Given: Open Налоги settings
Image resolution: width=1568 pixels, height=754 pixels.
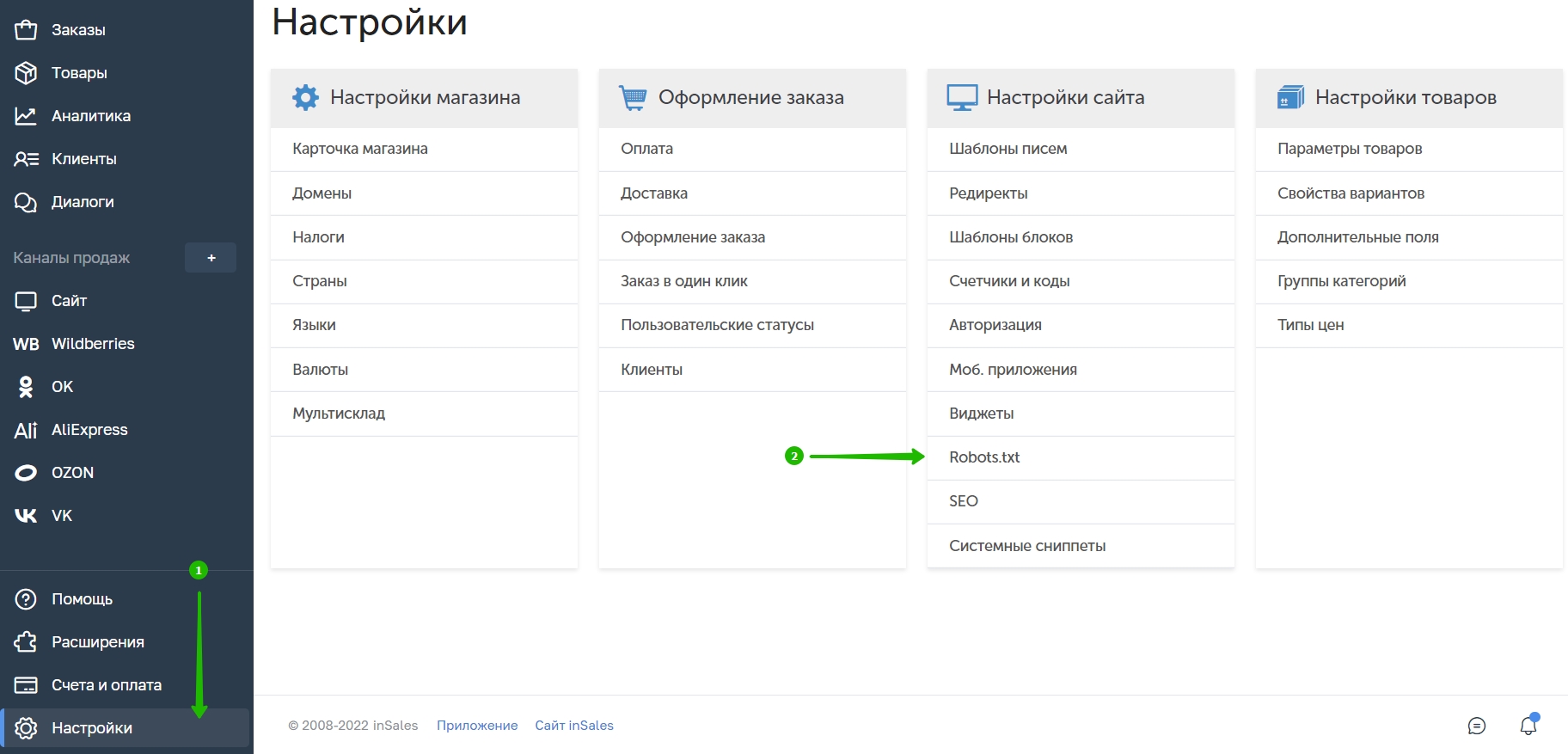Looking at the screenshot, I should coord(424,237).
